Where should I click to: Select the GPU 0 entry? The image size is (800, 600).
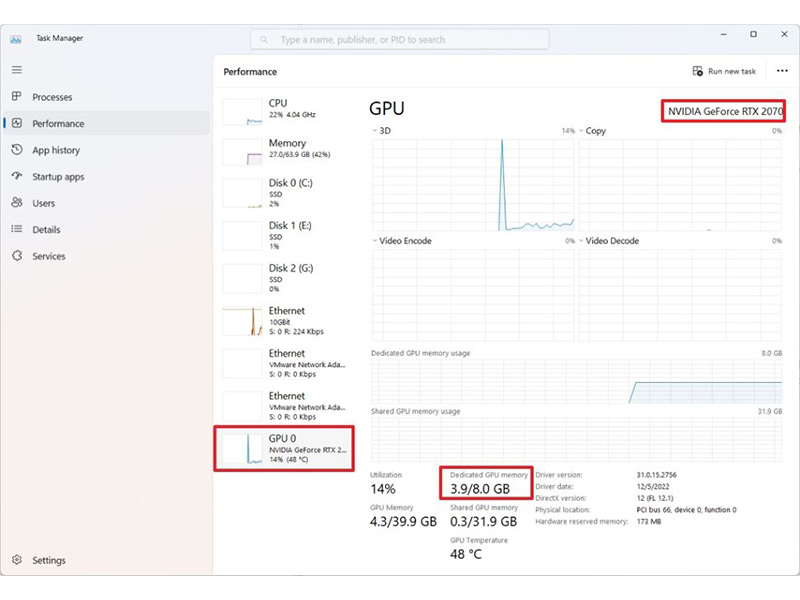(284, 448)
